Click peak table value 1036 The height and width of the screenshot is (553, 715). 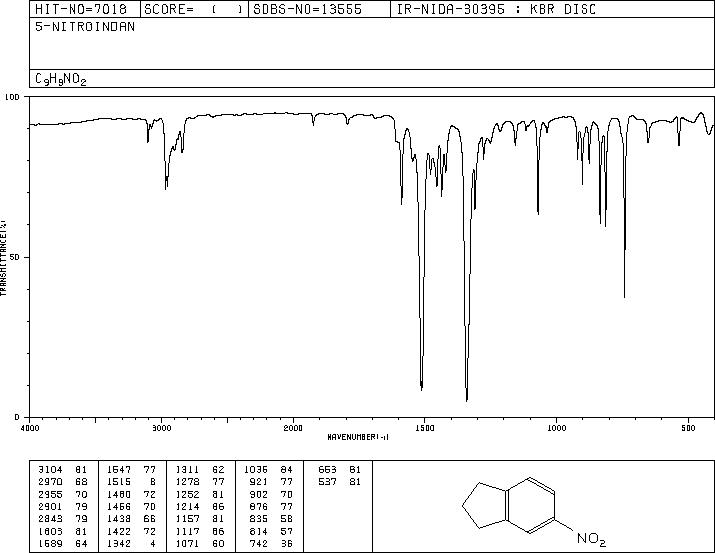click(x=256, y=470)
